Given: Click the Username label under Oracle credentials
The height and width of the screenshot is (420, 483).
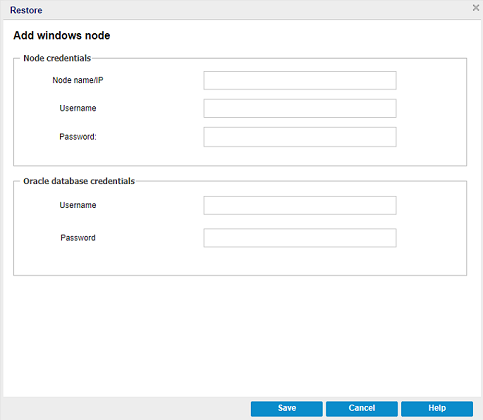Looking at the screenshot, I should [78, 205].
